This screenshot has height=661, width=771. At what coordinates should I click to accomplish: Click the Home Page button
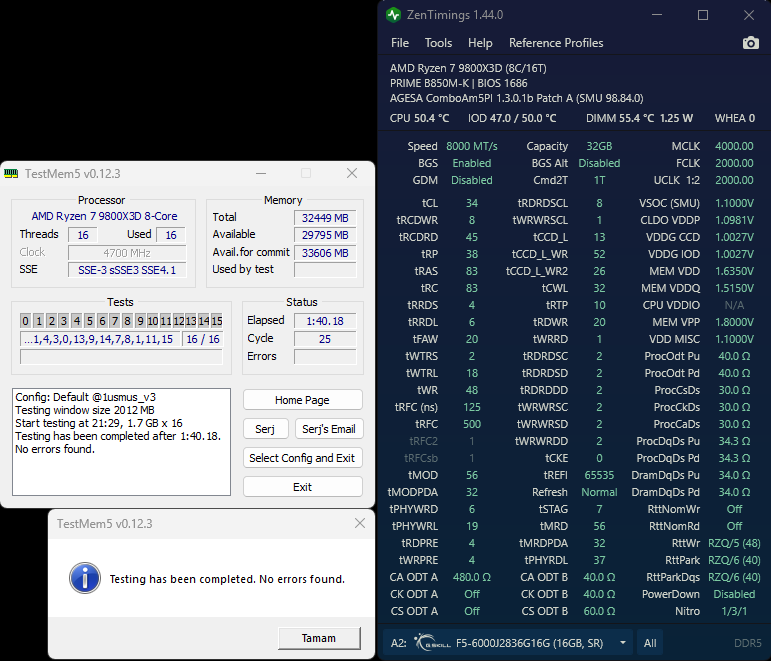point(302,400)
